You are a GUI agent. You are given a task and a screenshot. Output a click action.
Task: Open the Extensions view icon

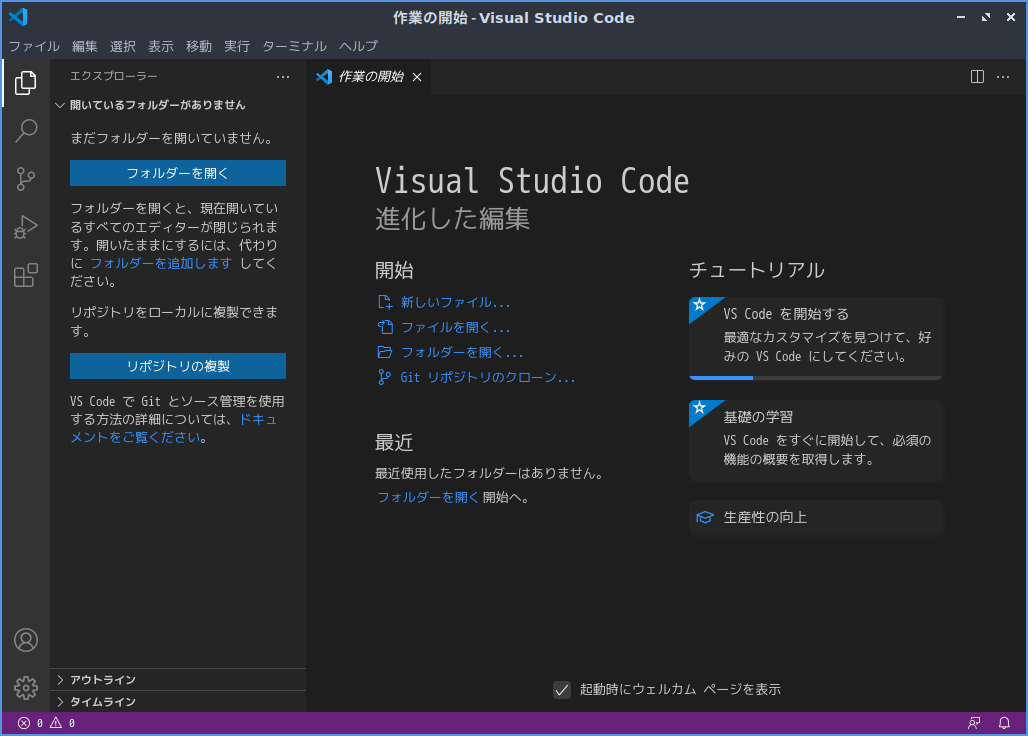click(x=26, y=275)
